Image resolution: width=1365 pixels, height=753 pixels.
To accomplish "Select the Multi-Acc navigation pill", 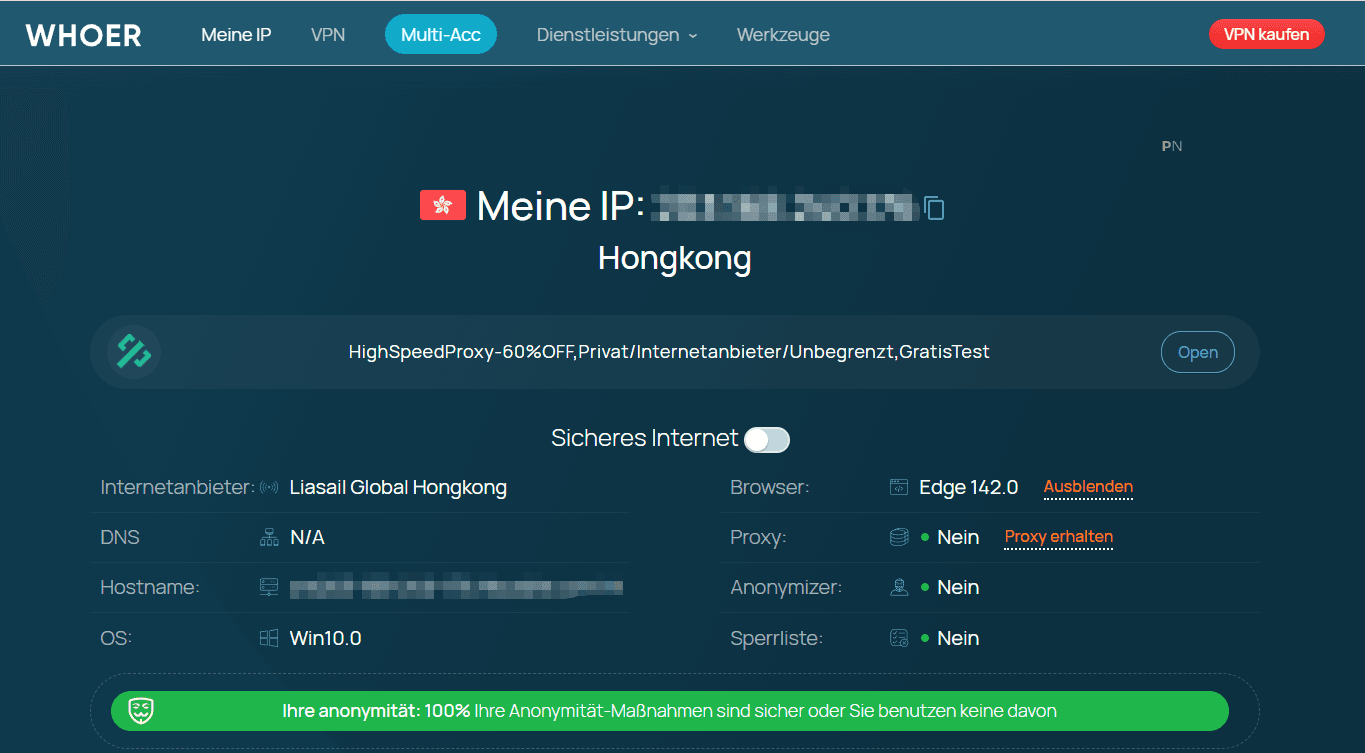I will click(x=440, y=35).
